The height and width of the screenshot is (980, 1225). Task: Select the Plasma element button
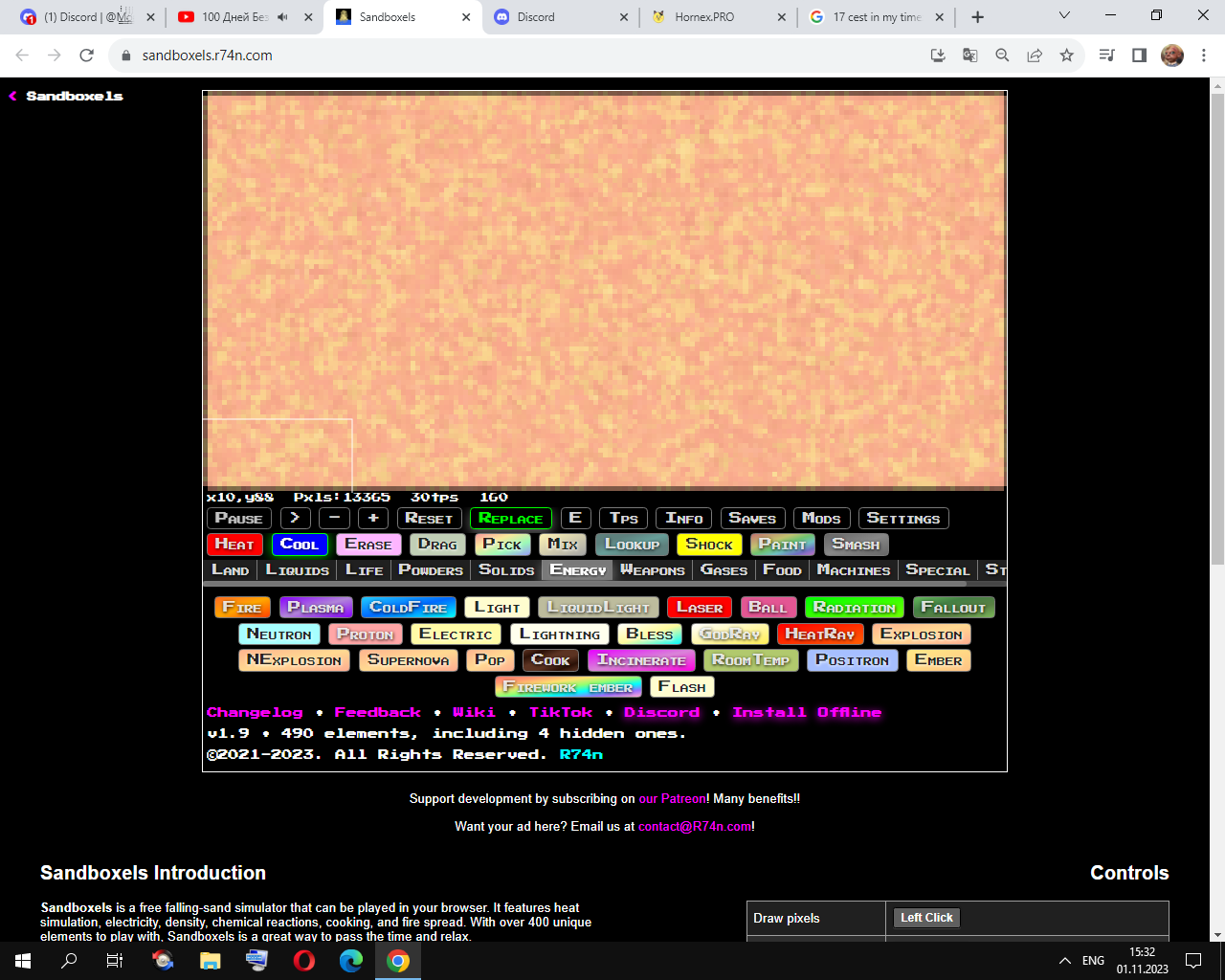315,608
